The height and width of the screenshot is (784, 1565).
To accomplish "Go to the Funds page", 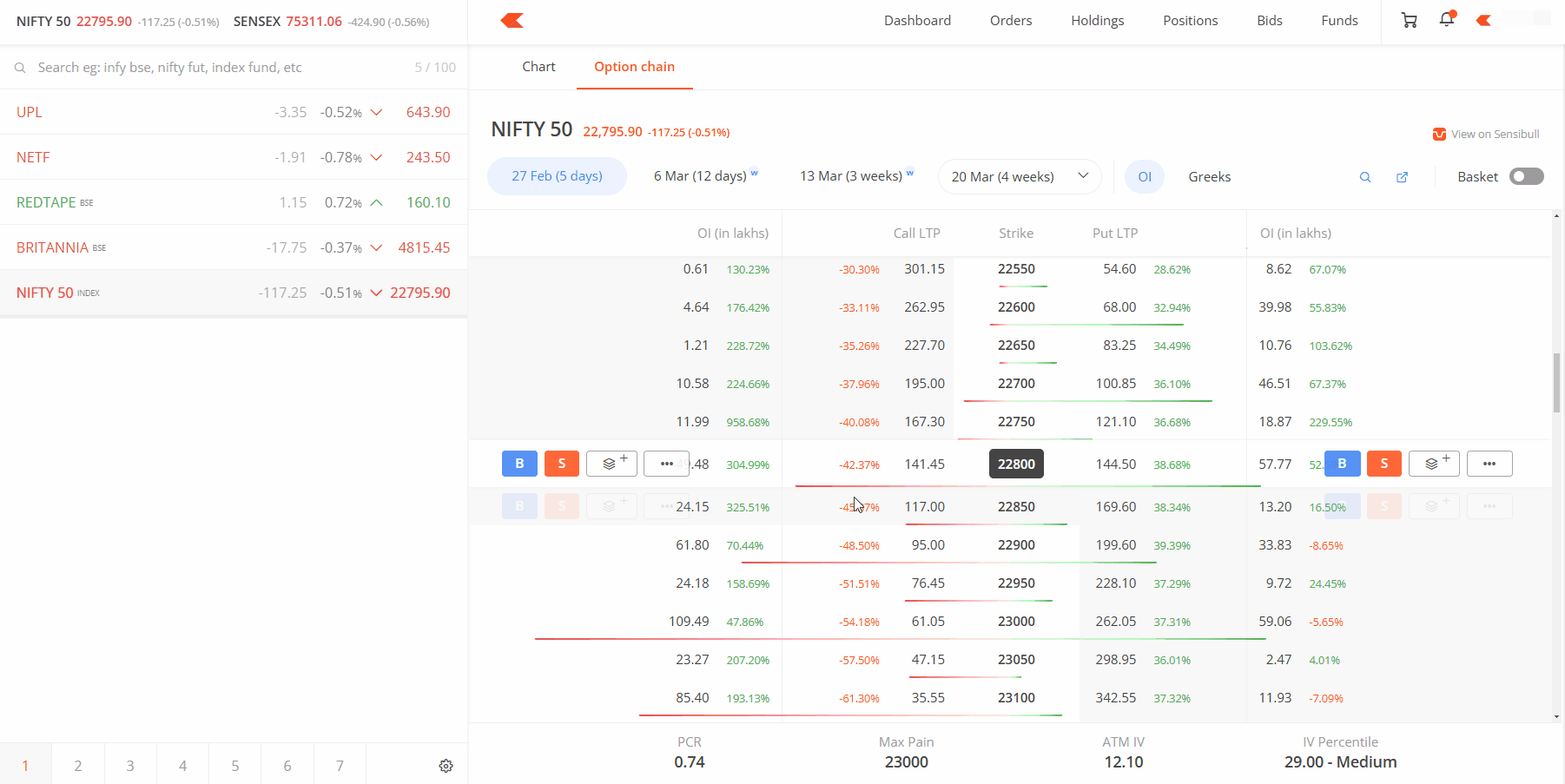I will 1340,20.
